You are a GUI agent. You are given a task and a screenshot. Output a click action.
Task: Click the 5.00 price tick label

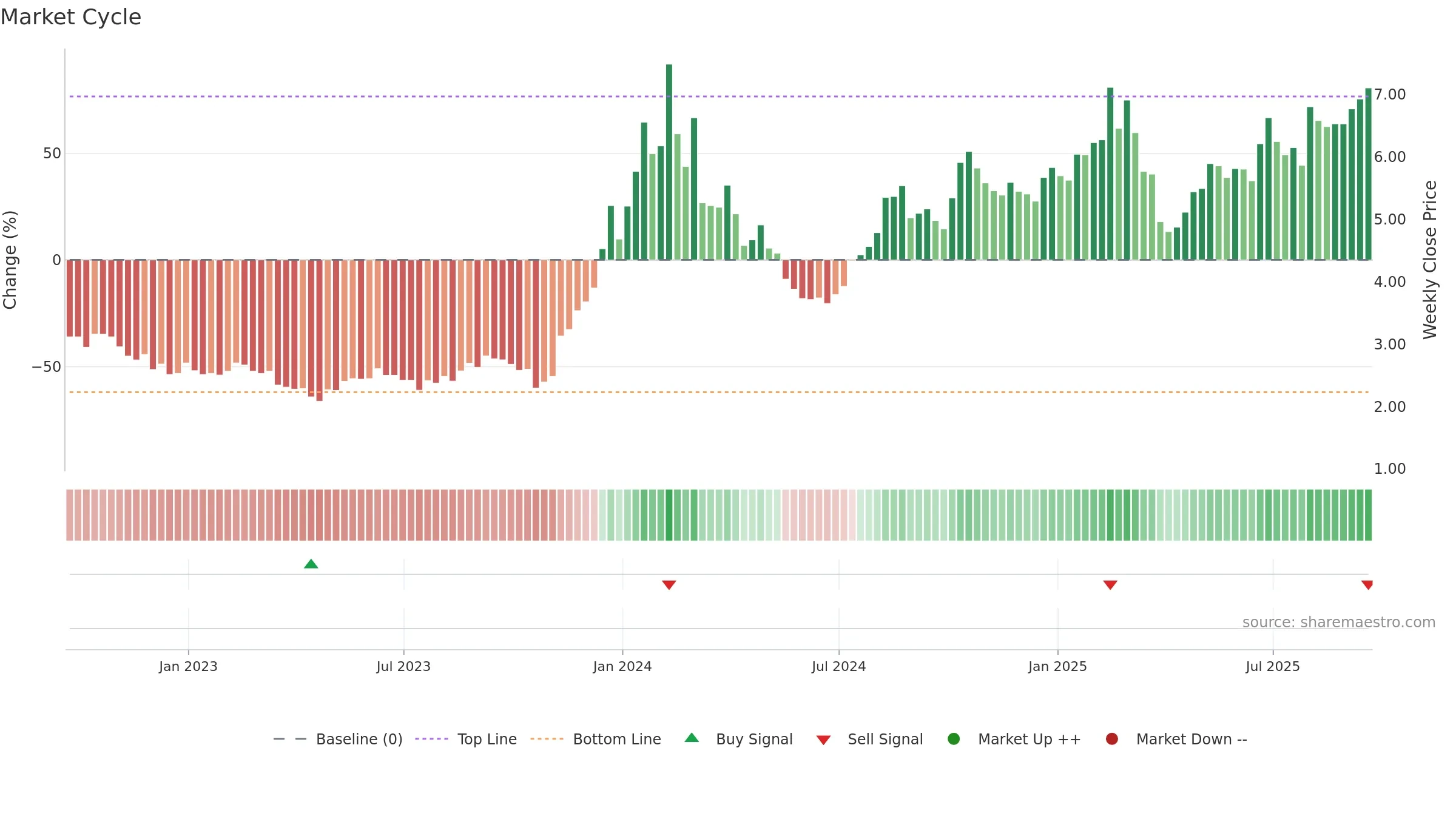coord(1390,220)
